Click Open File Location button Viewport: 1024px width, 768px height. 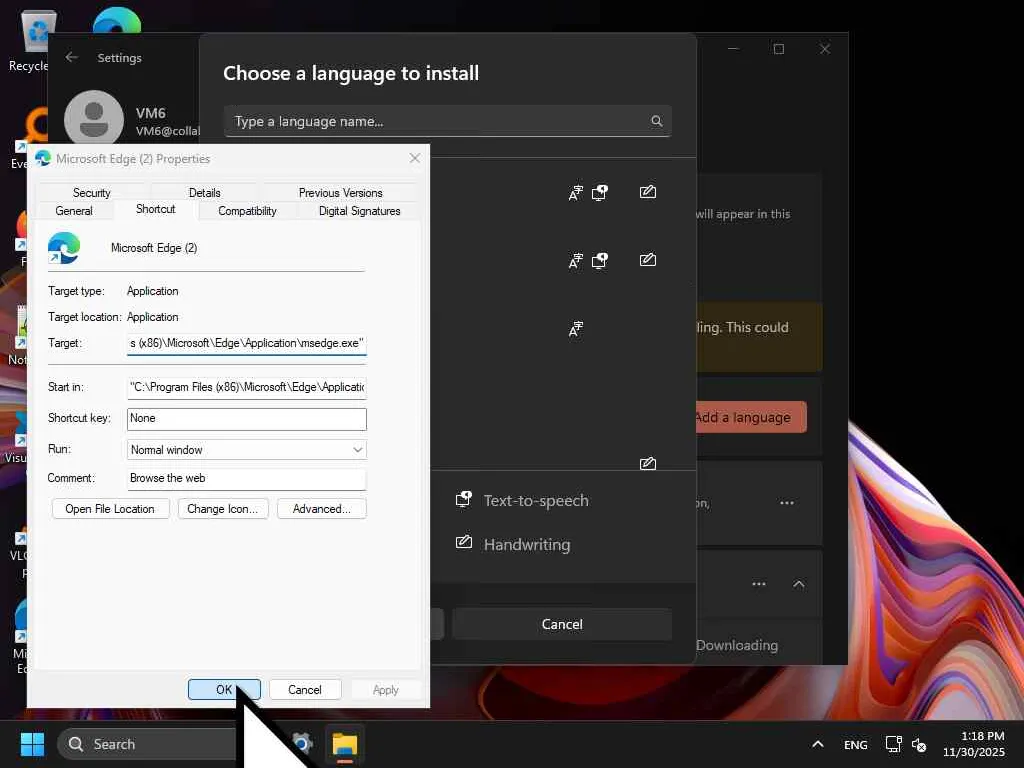110,509
